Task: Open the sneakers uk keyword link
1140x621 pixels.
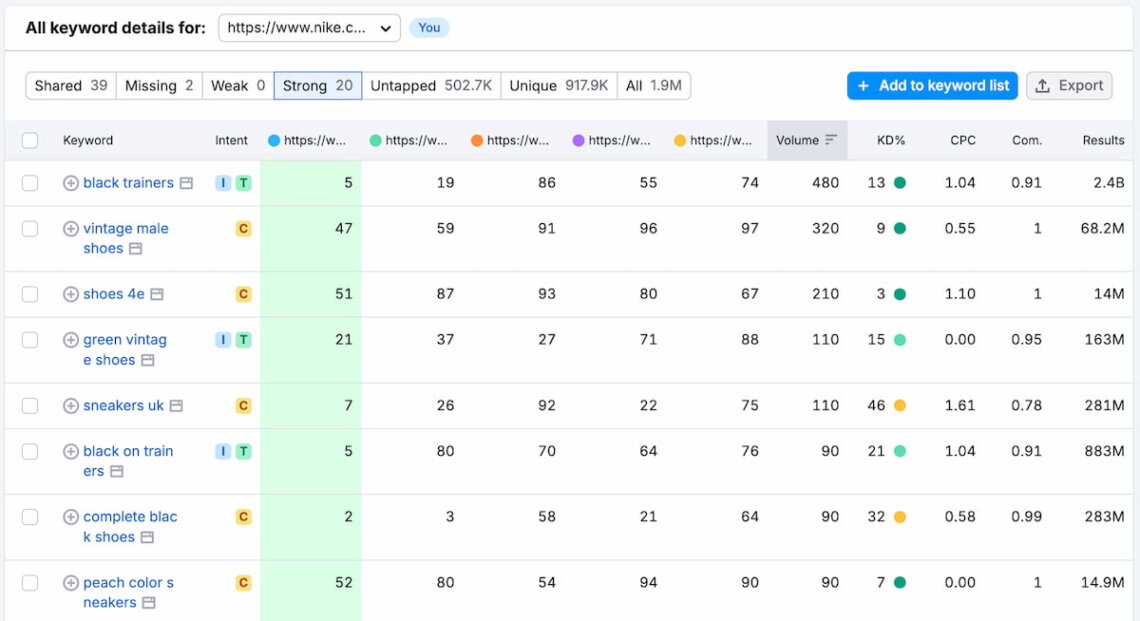Action: point(124,406)
